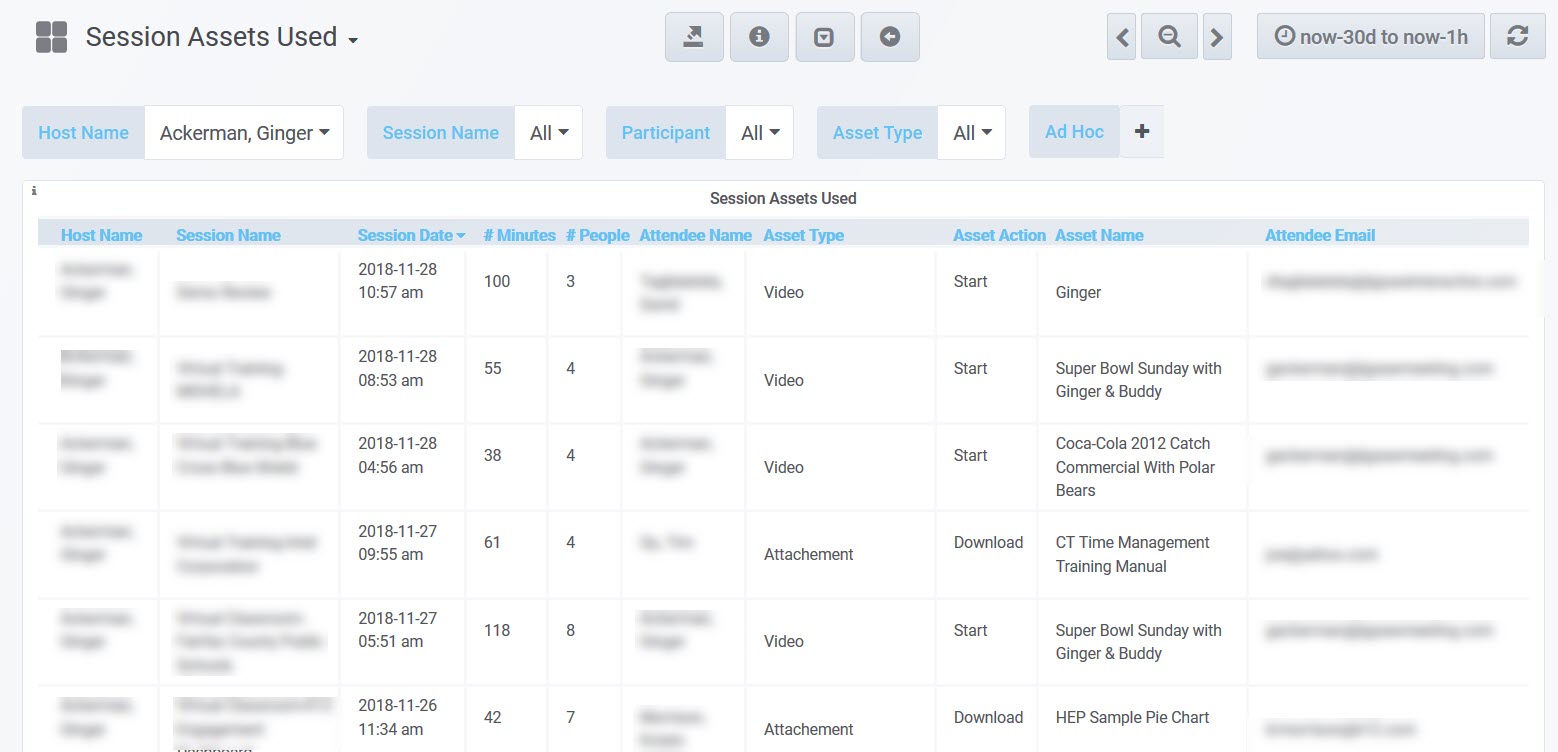
Task: Shift time range backward with left chevron
Action: point(1122,37)
